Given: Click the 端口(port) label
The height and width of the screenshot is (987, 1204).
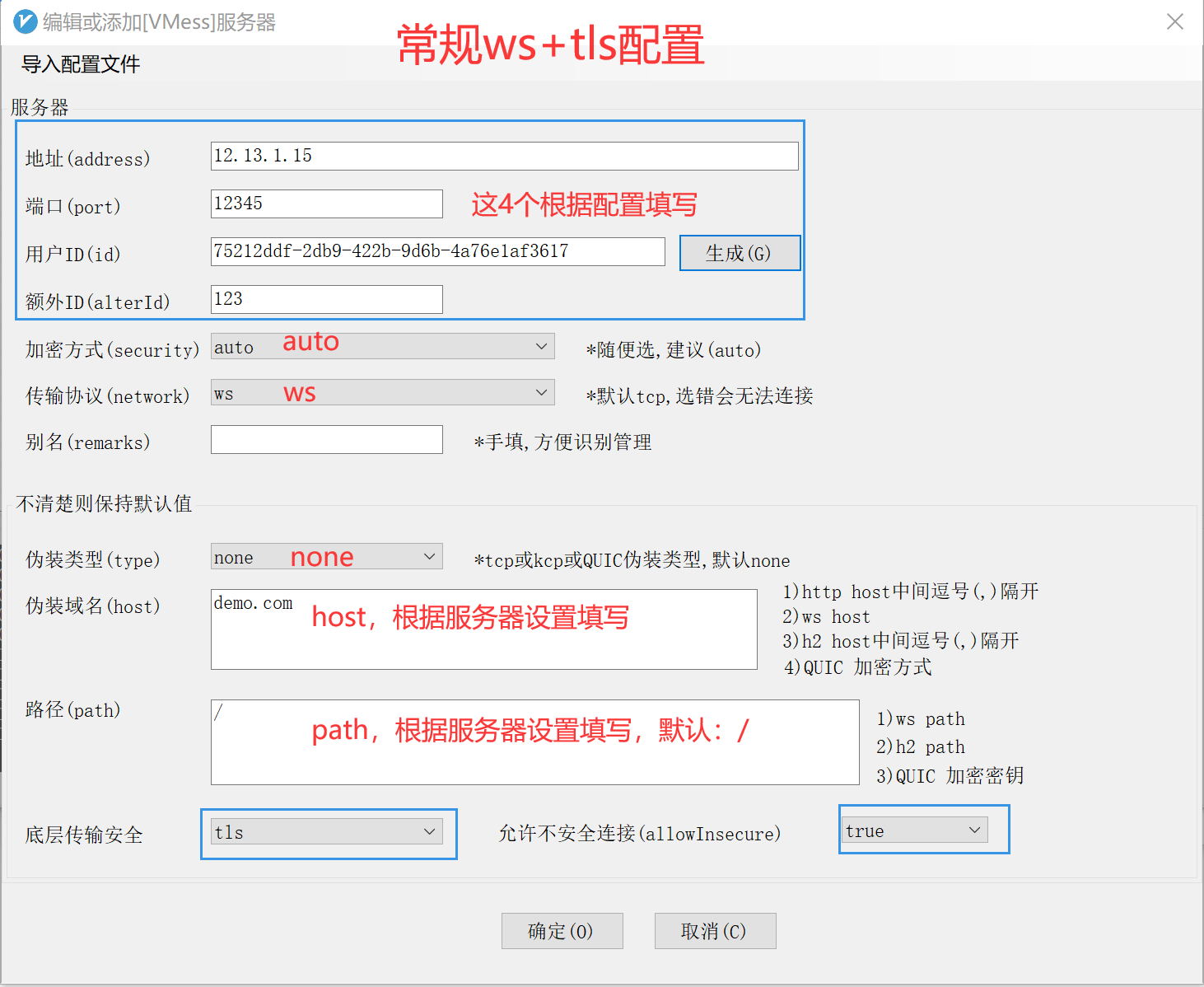Looking at the screenshot, I should tap(73, 206).
